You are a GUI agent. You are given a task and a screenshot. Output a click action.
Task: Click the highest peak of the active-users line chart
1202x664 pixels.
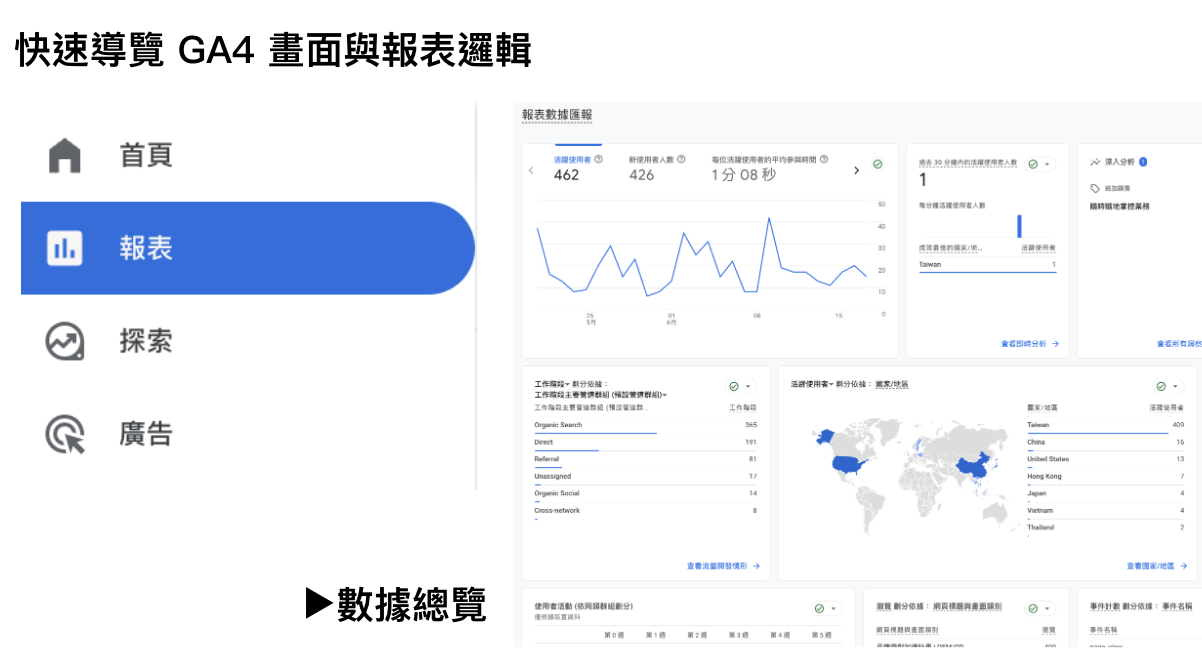(768, 218)
